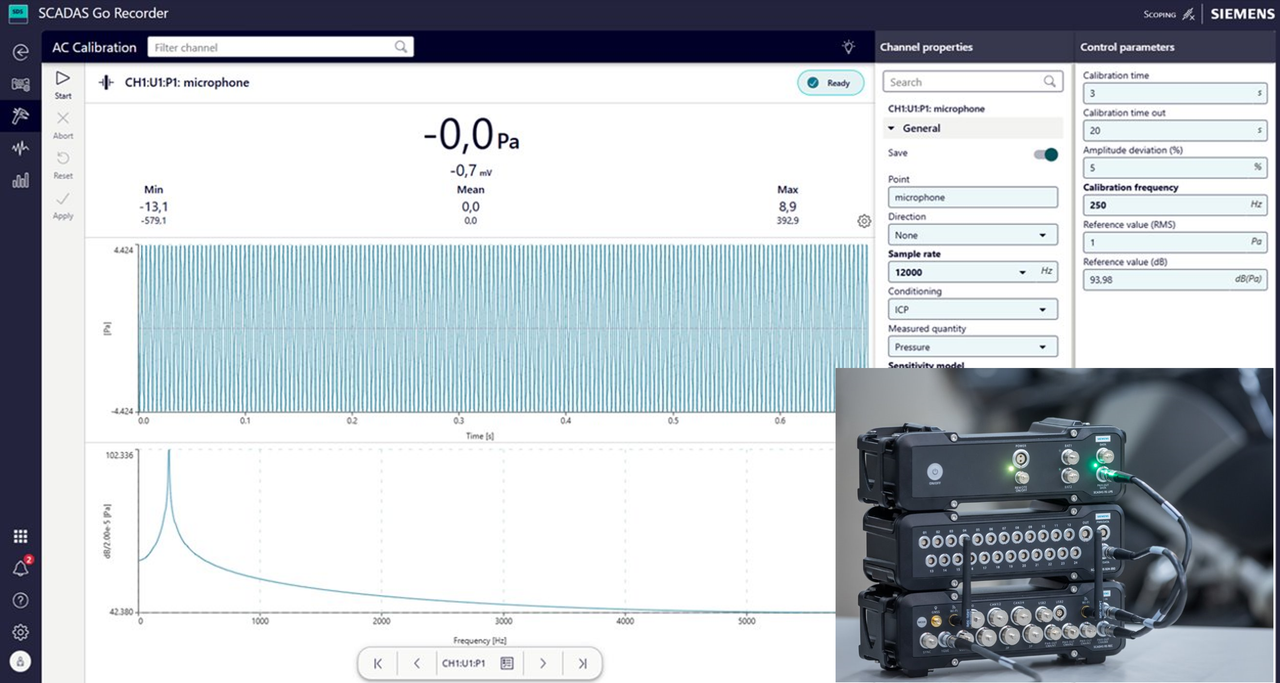Jump to the first channel
The width and height of the screenshot is (1280, 683).
click(378, 663)
